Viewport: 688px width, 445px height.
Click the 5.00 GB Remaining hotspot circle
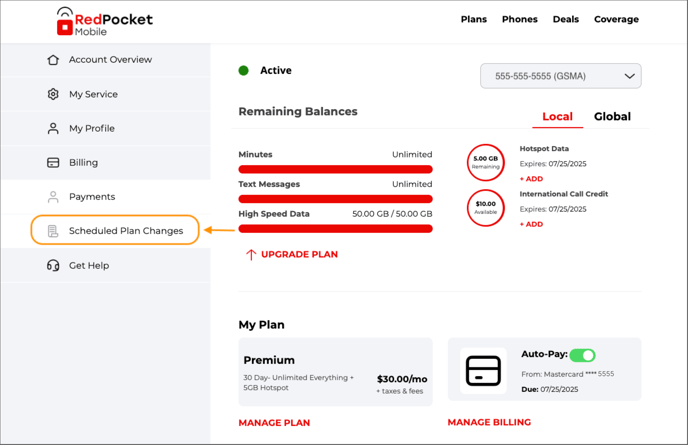[x=486, y=162]
